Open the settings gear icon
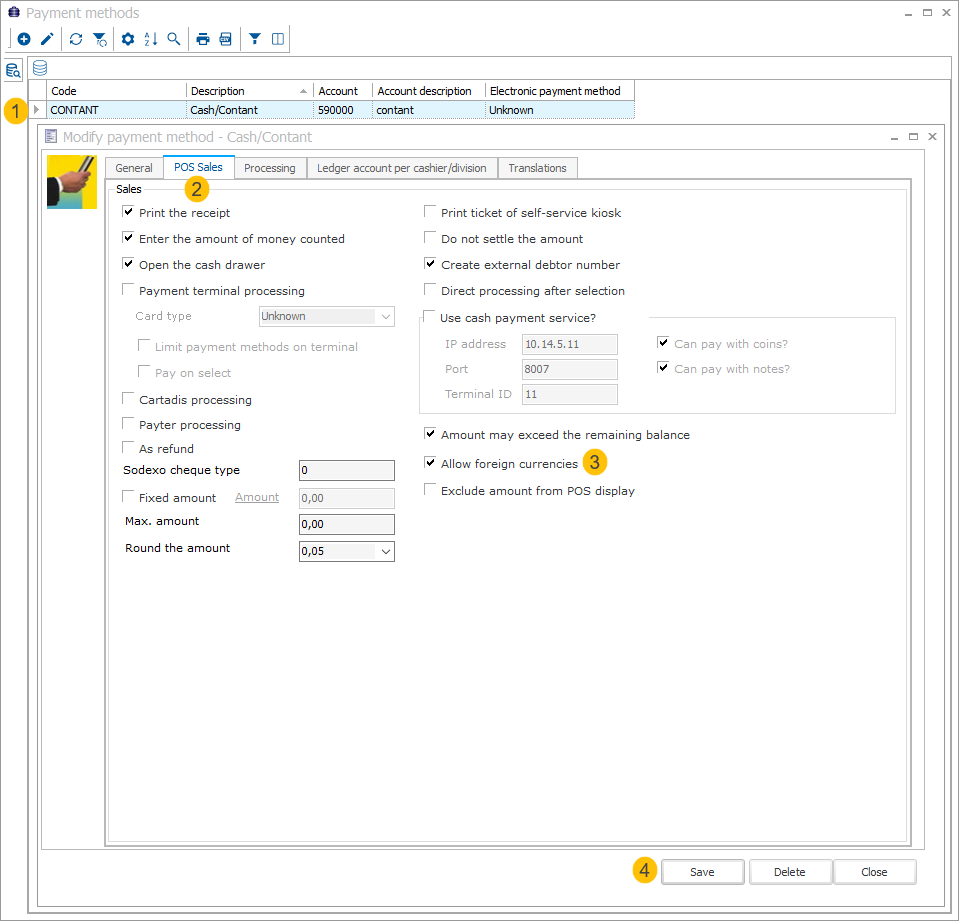This screenshot has width=959, height=921. pyautogui.click(x=128, y=39)
